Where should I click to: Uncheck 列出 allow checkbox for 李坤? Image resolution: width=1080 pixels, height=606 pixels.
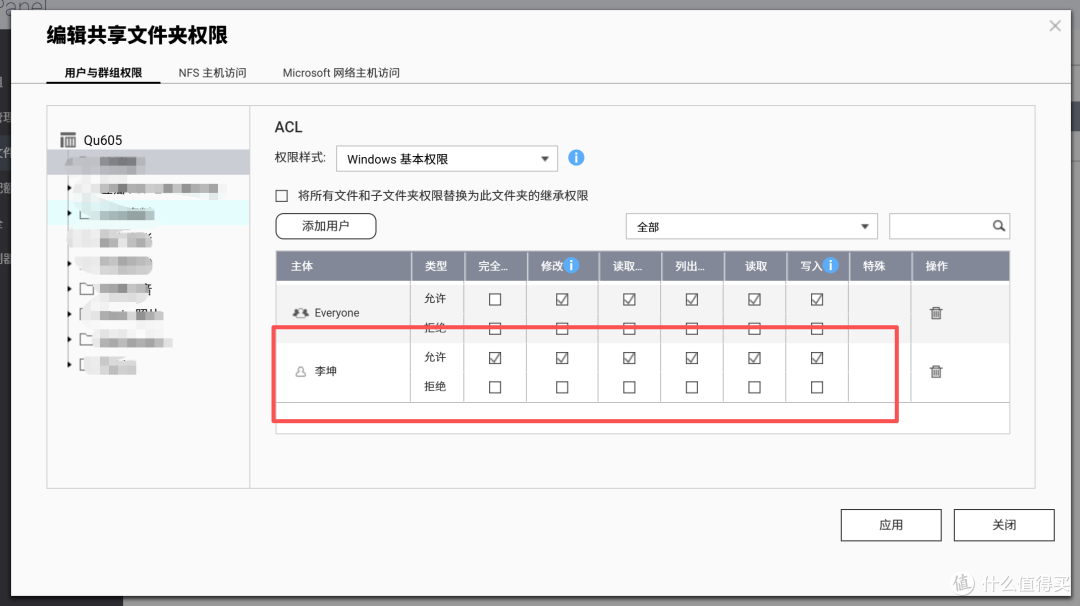pyautogui.click(x=692, y=358)
